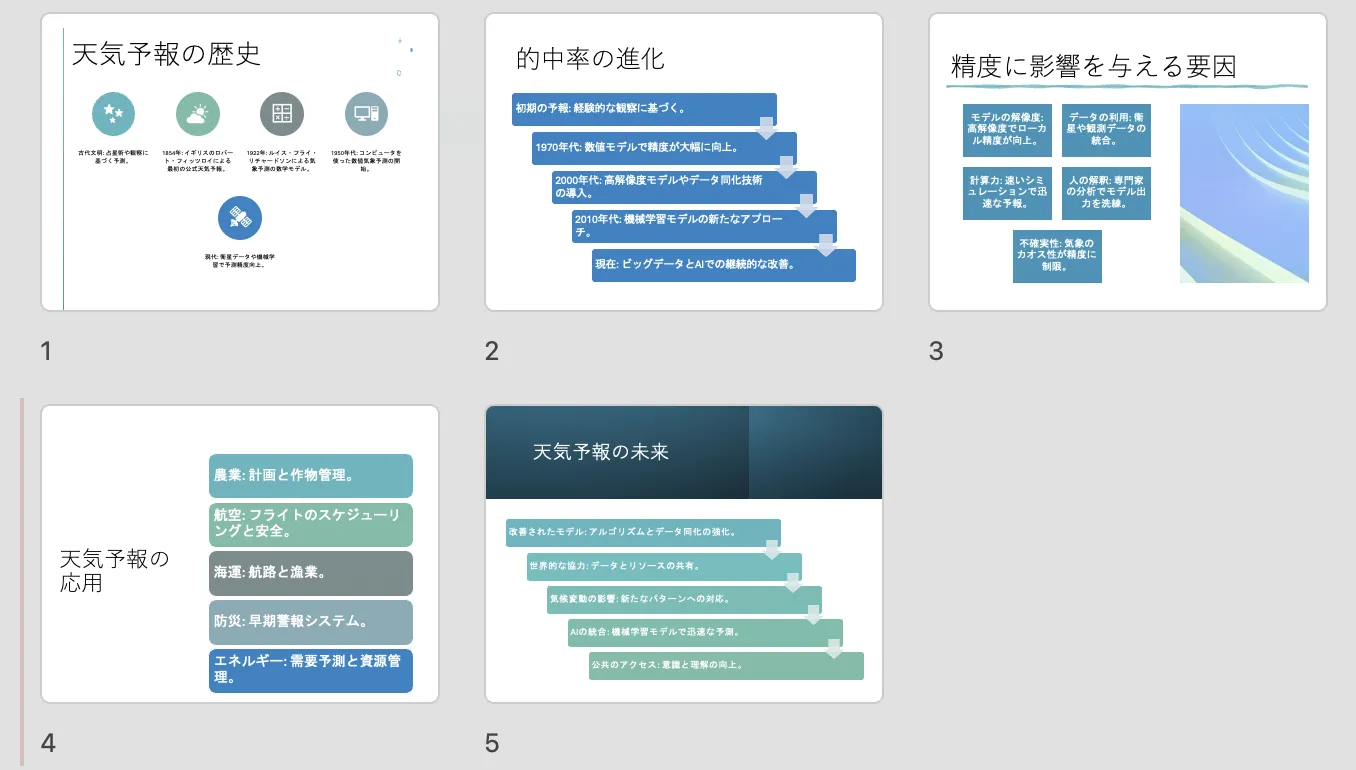
Task: Click the 農業: 計画と作物管理 box
Action: coord(311,476)
